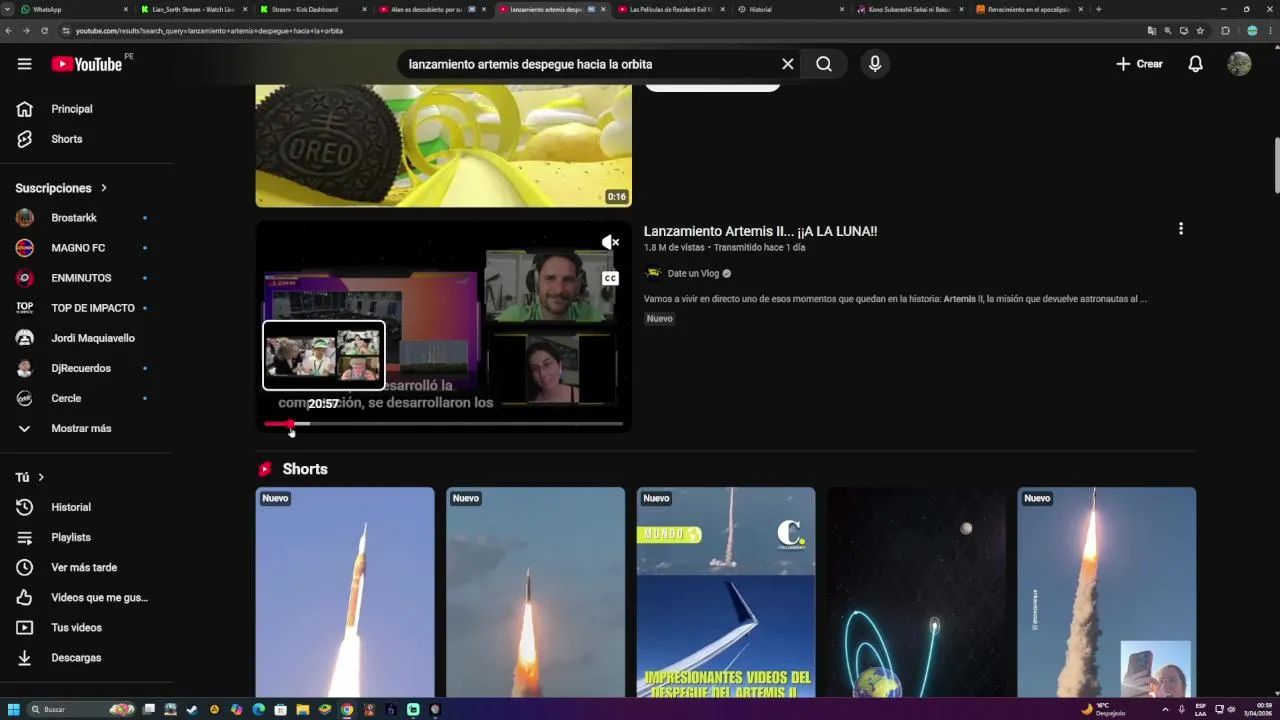Switch to the Renacimiento en el apocalipsis tab

tap(1028, 9)
